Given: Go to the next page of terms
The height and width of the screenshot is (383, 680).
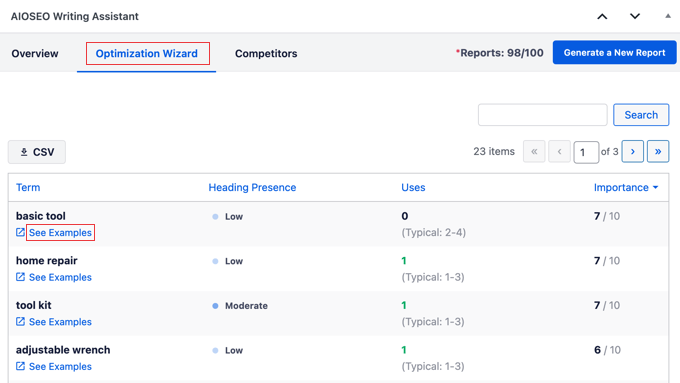Looking at the screenshot, I should click(x=633, y=151).
